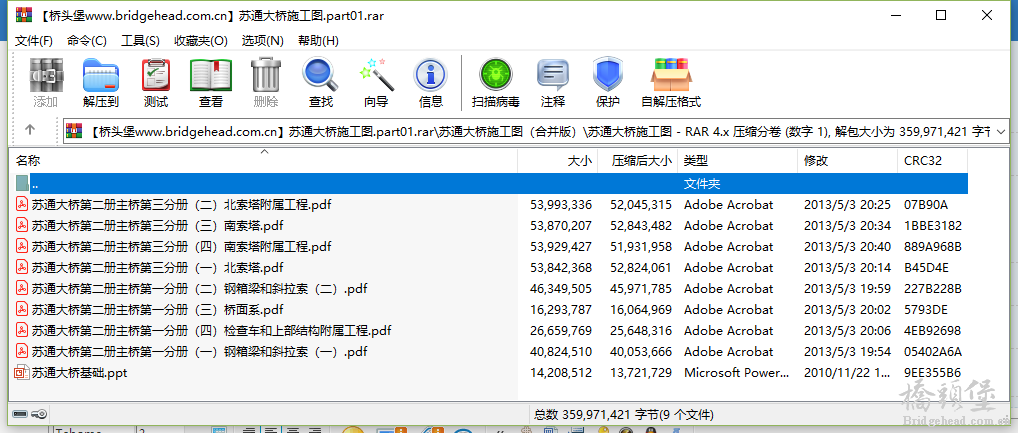
Task: Click PDF icon of 北索塔附属工程.pdf
Action: pos(22,204)
